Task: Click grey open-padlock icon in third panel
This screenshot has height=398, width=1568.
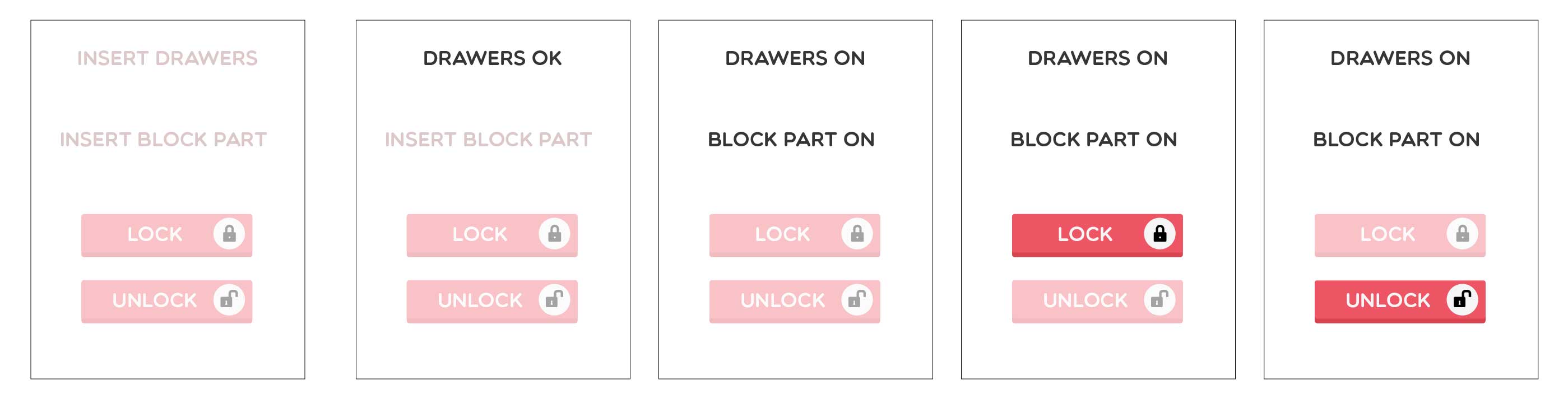Action: (856, 299)
